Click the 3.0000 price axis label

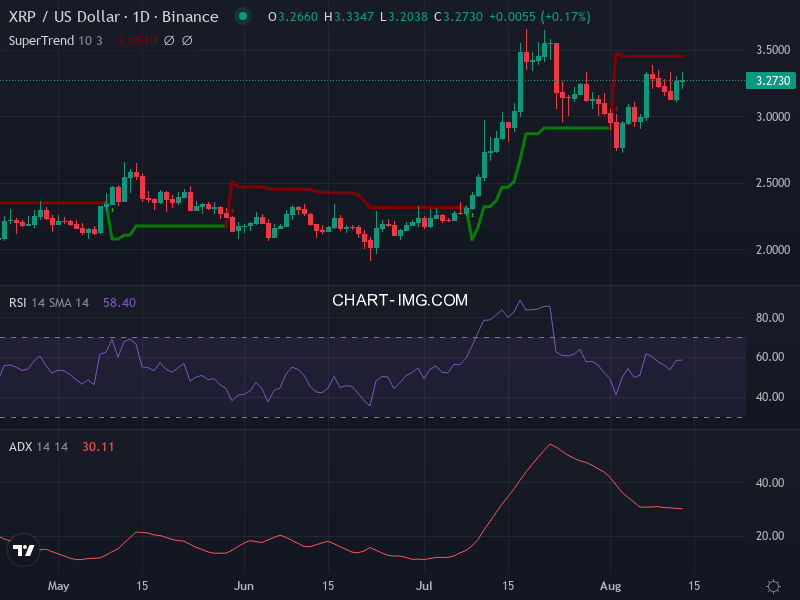(772, 117)
